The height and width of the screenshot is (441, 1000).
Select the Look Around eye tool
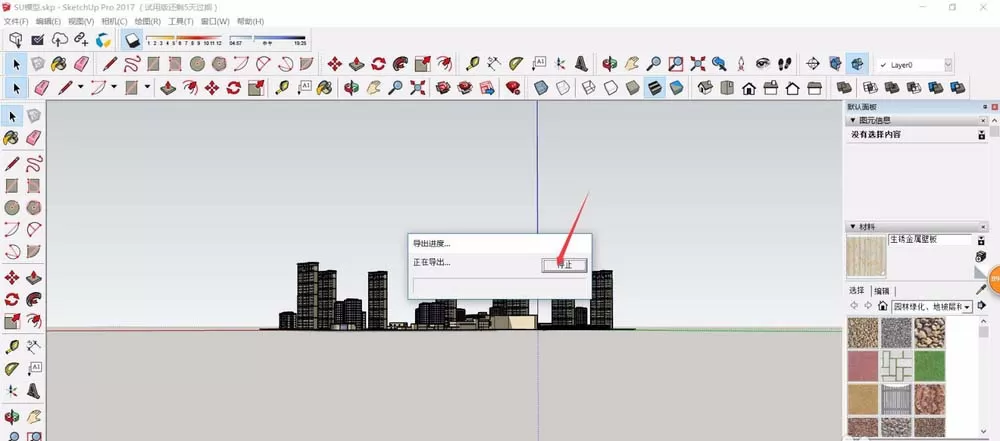[763, 64]
